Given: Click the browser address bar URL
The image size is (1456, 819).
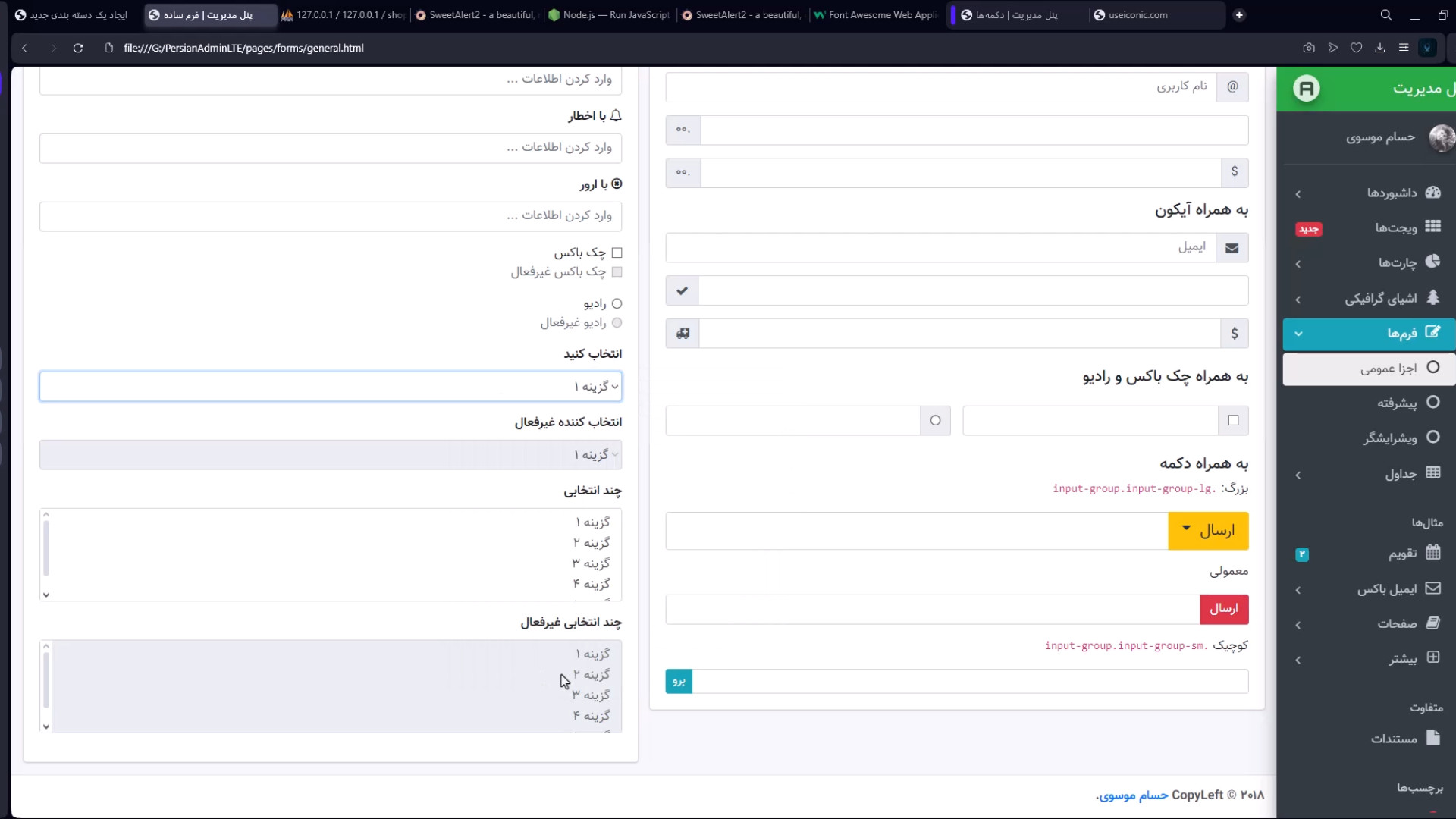Looking at the screenshot, I should (243, 48).
